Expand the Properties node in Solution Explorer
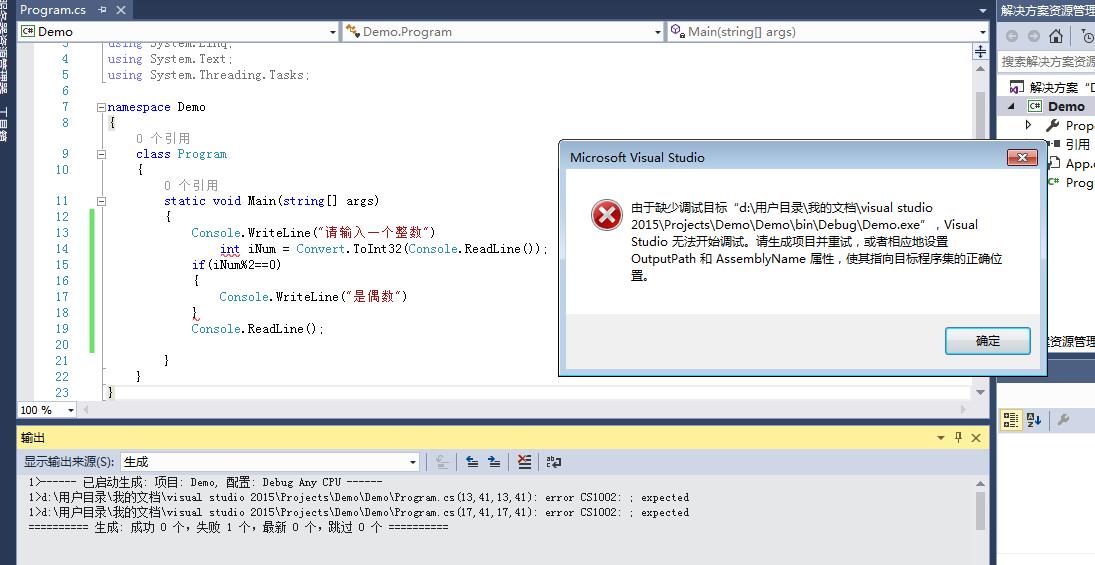 [1029, 125]
